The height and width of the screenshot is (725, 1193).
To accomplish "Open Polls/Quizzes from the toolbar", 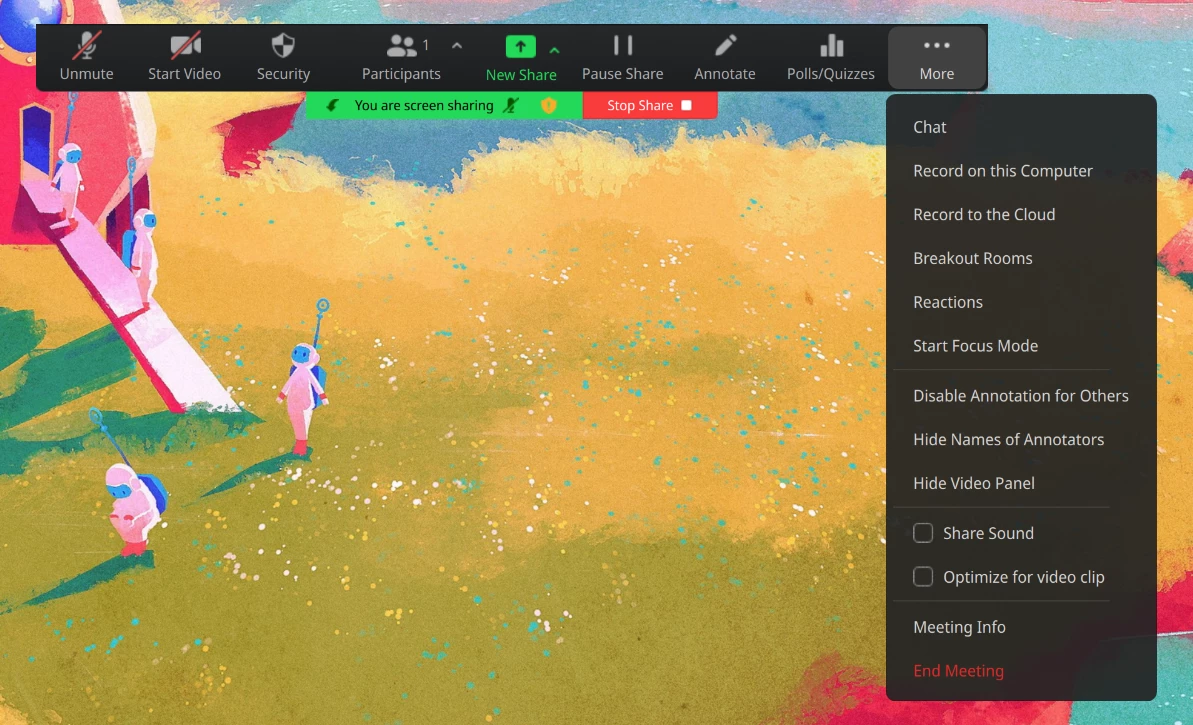I will pos(831,57).
